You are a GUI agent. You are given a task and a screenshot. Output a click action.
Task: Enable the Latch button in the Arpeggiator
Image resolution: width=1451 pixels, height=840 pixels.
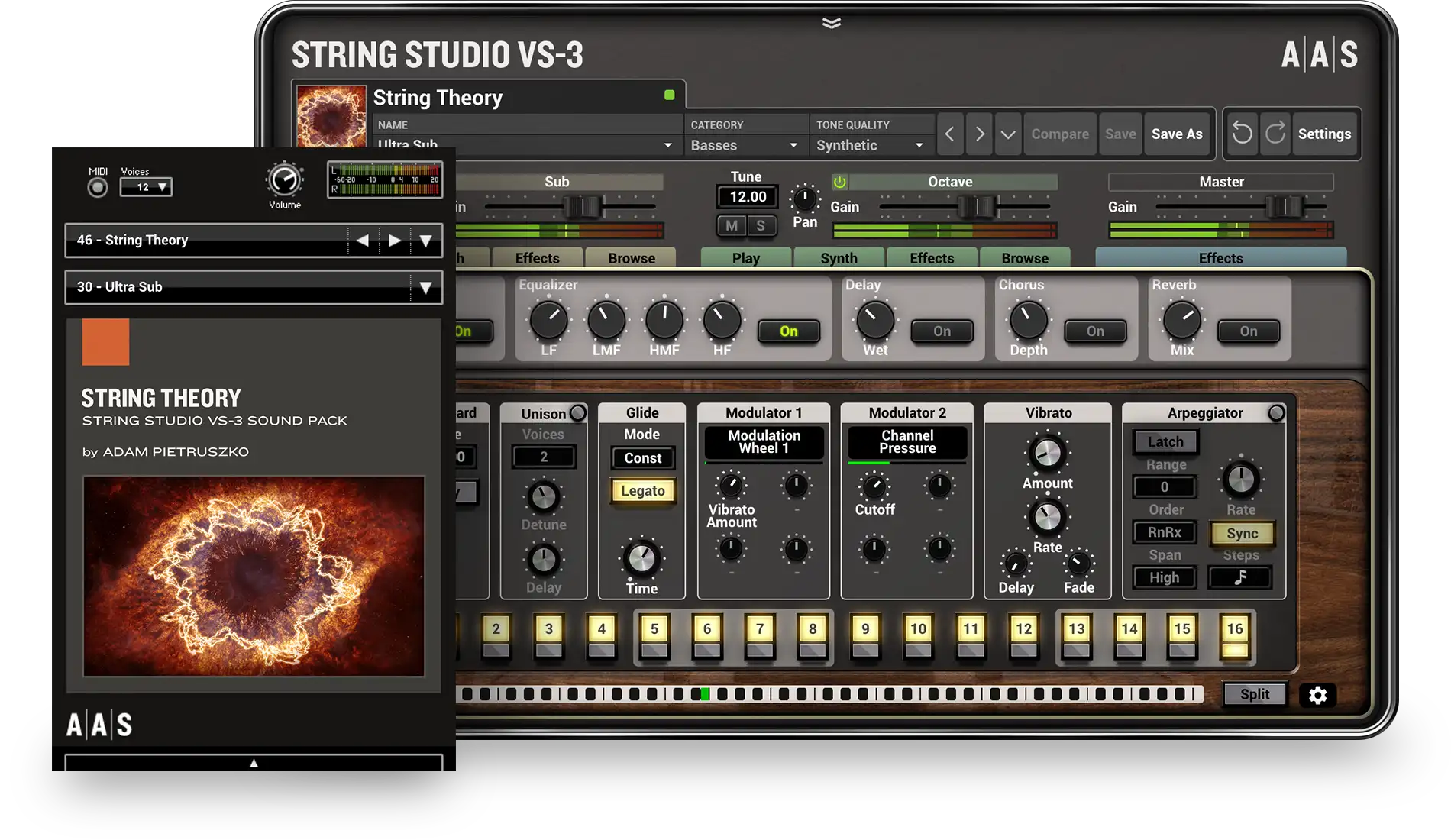[x=1165, y=441]
